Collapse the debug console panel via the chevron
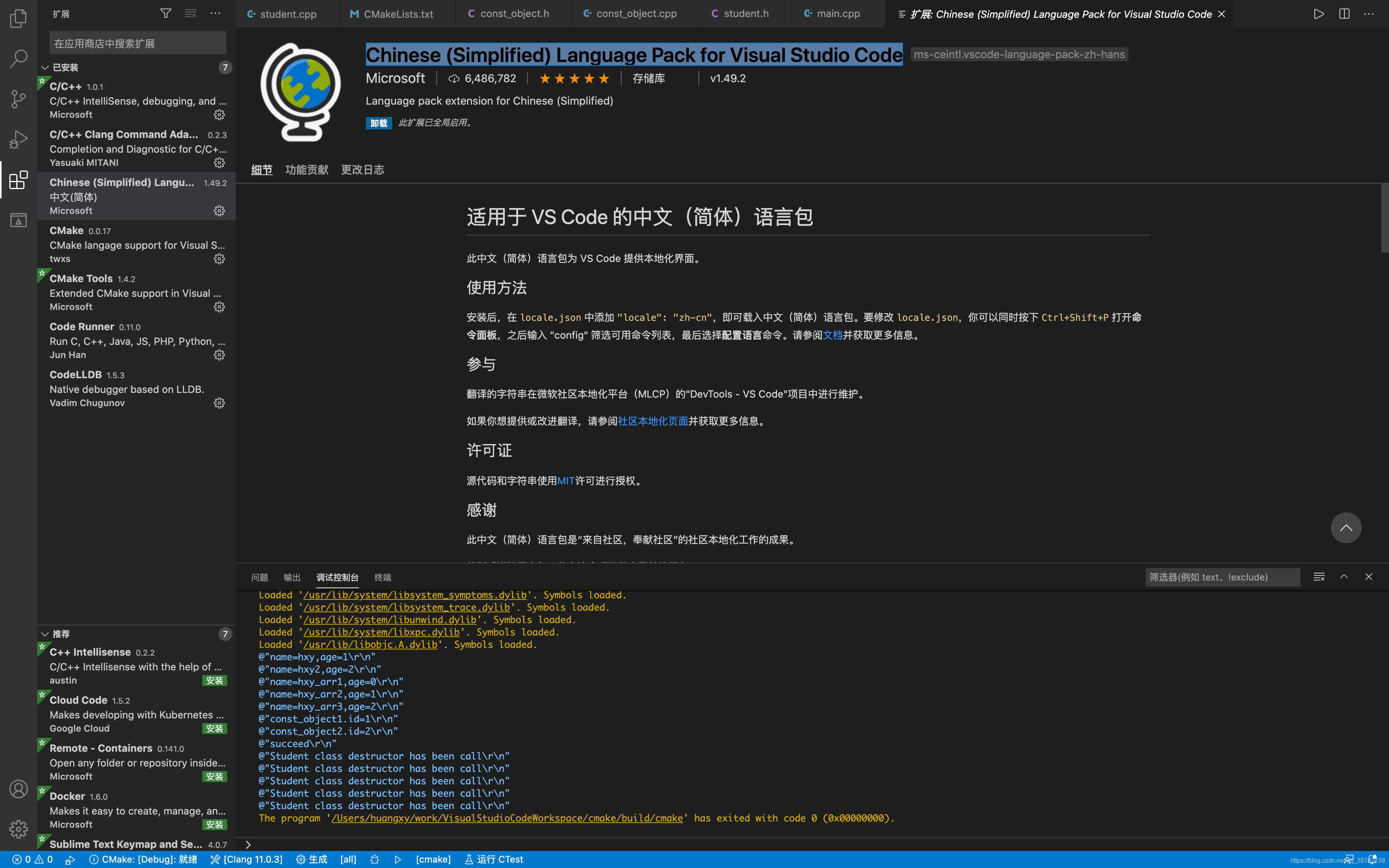Viewport: 1389px width, 868px height. tap(1344, 577)
